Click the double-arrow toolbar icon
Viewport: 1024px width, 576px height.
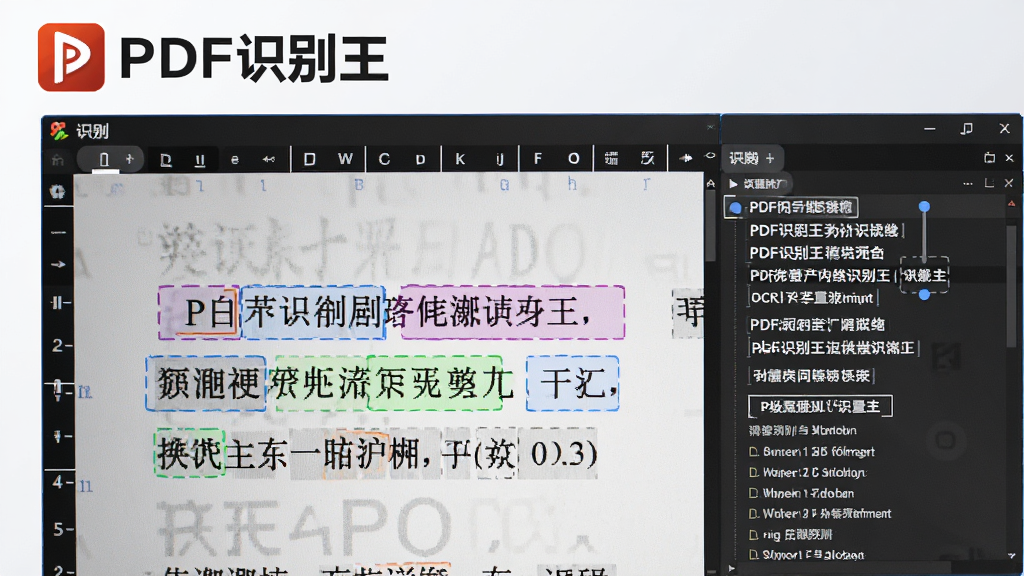[x=268, y=159]
